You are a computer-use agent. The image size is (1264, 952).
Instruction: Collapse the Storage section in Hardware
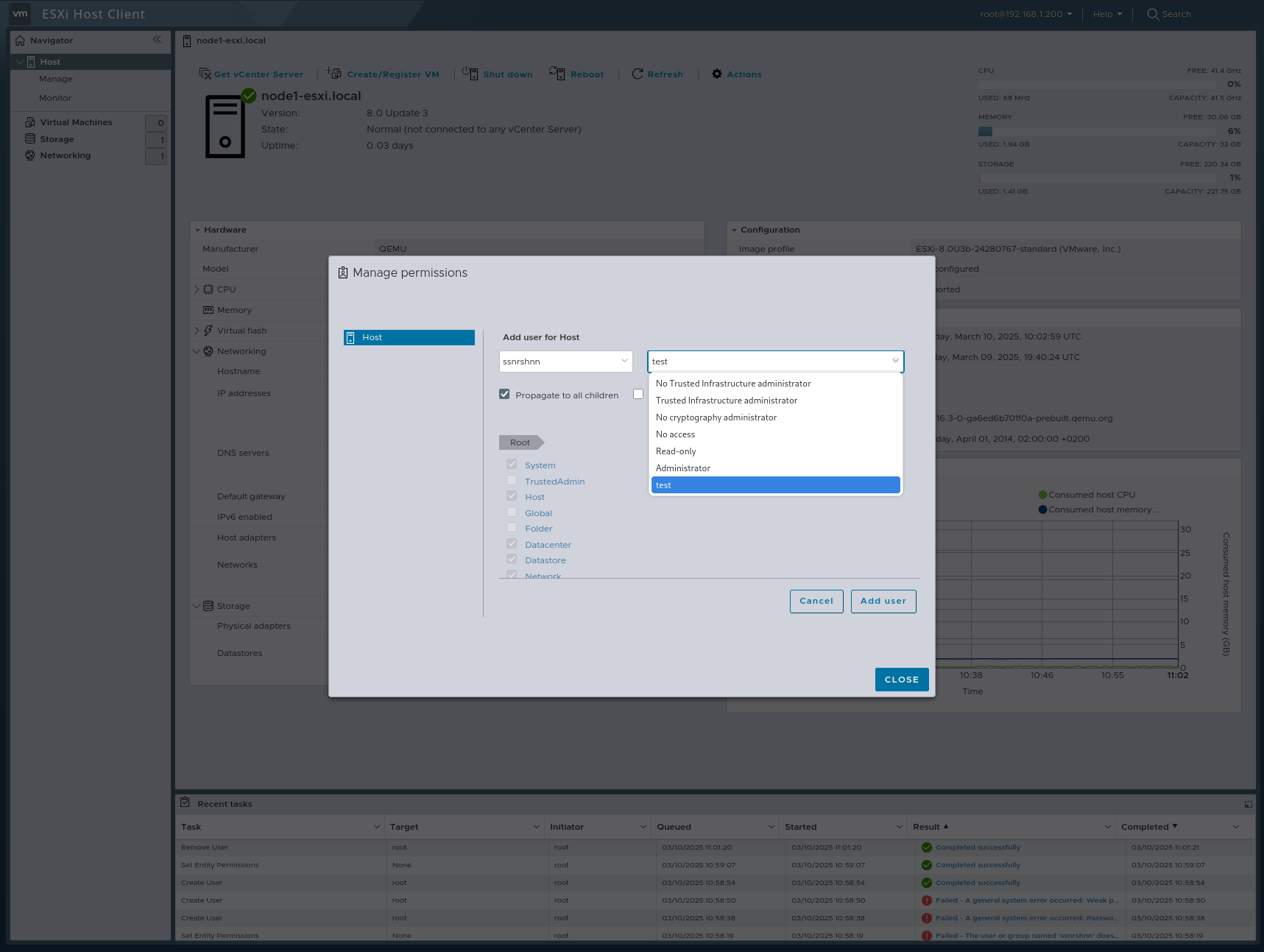197,605
